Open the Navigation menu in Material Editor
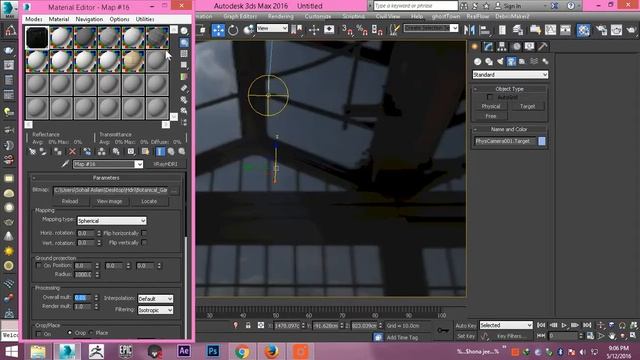Screen dimensions: 640x360 tap(89, 19)
